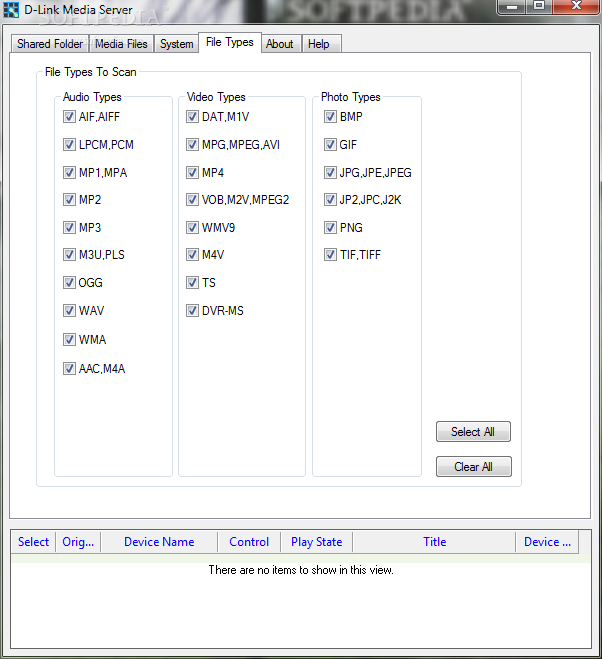Viewport: 602px width, 659px height.
Task: Click the Title column header
Action: click(434, 542)
